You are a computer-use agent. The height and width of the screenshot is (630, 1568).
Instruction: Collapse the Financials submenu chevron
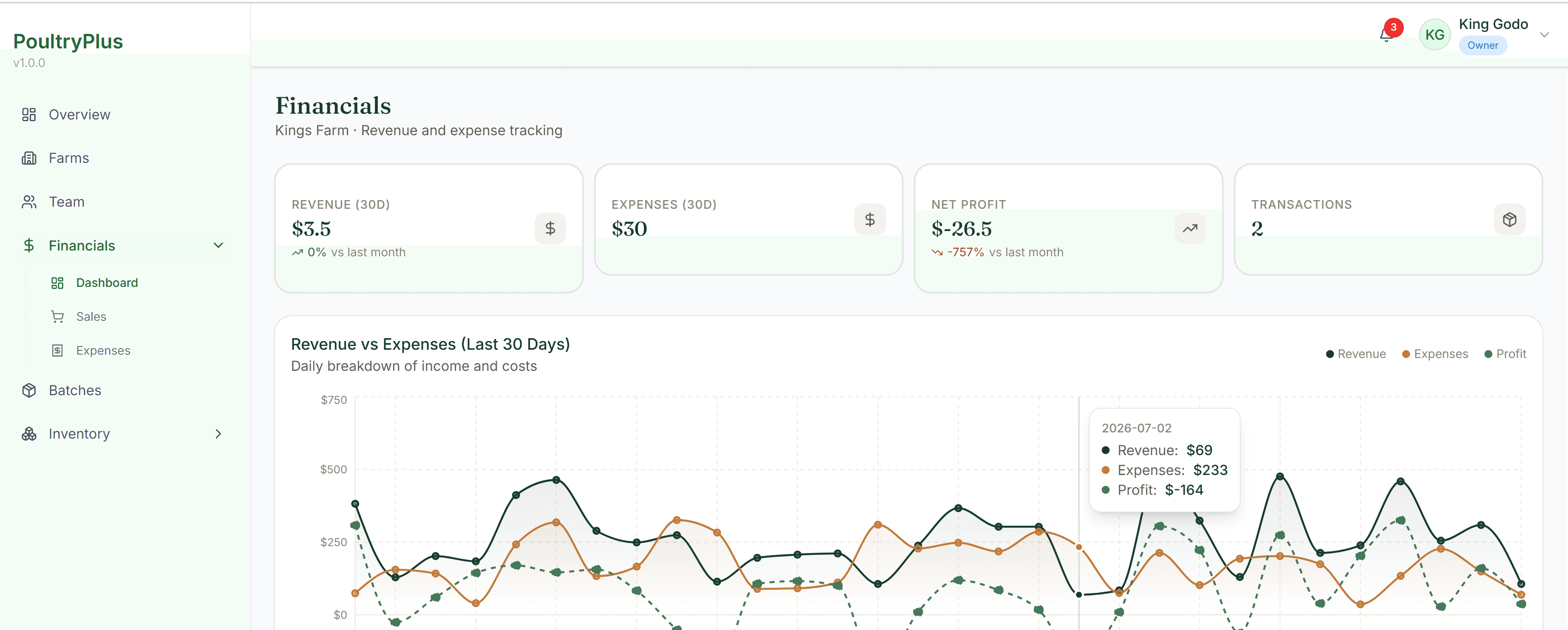pos(218,245)
